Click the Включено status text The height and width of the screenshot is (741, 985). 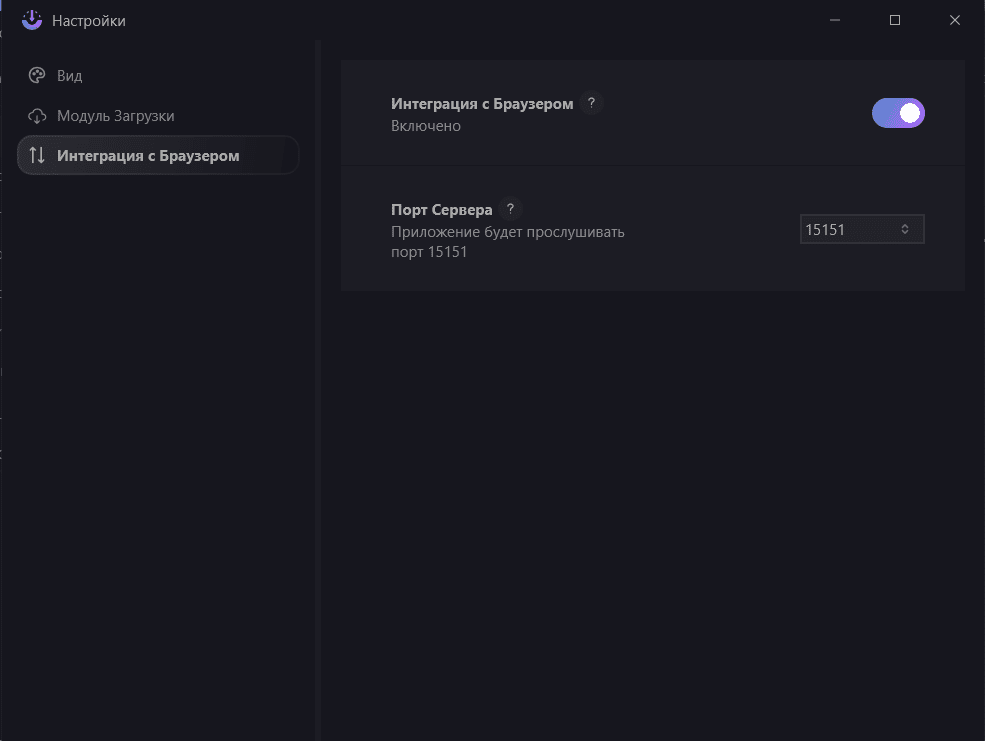425,126
